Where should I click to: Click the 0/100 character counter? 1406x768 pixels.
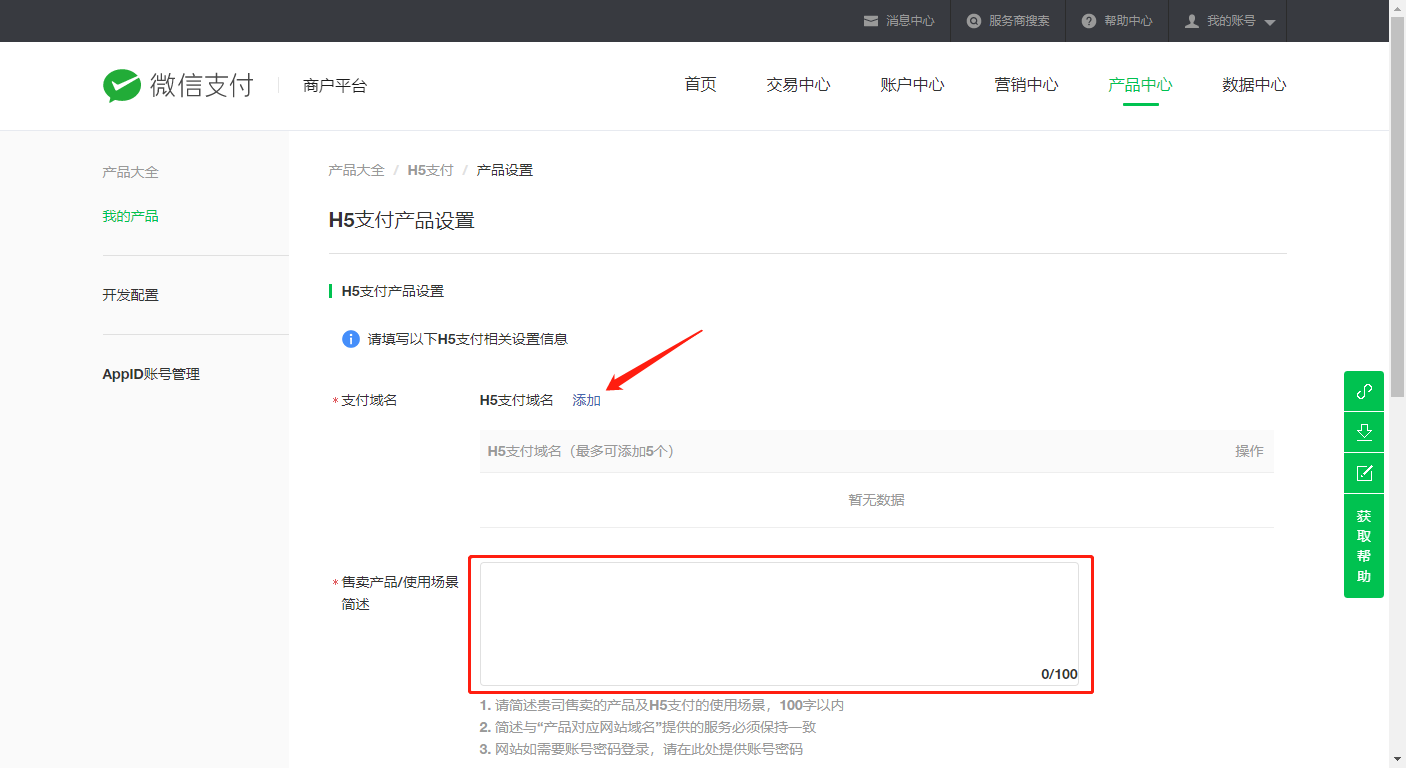pos(1059,674)
